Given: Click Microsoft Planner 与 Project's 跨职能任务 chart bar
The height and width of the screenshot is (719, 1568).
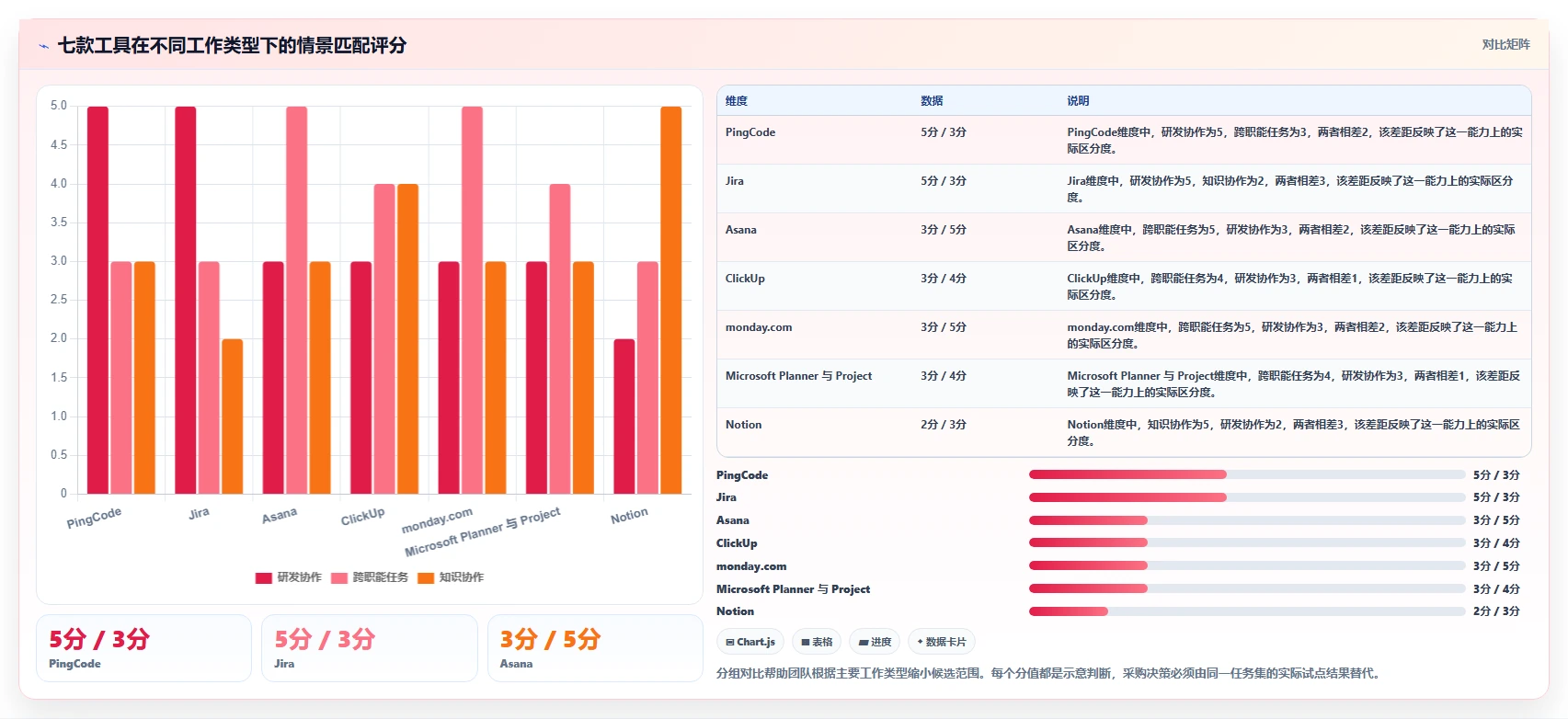Looking at the screenshot, I should (559, 338).
